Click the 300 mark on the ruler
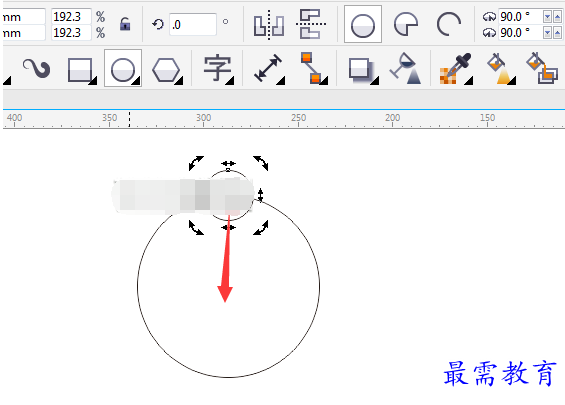Viewport: 565px width, 405px height. [204, 118]
